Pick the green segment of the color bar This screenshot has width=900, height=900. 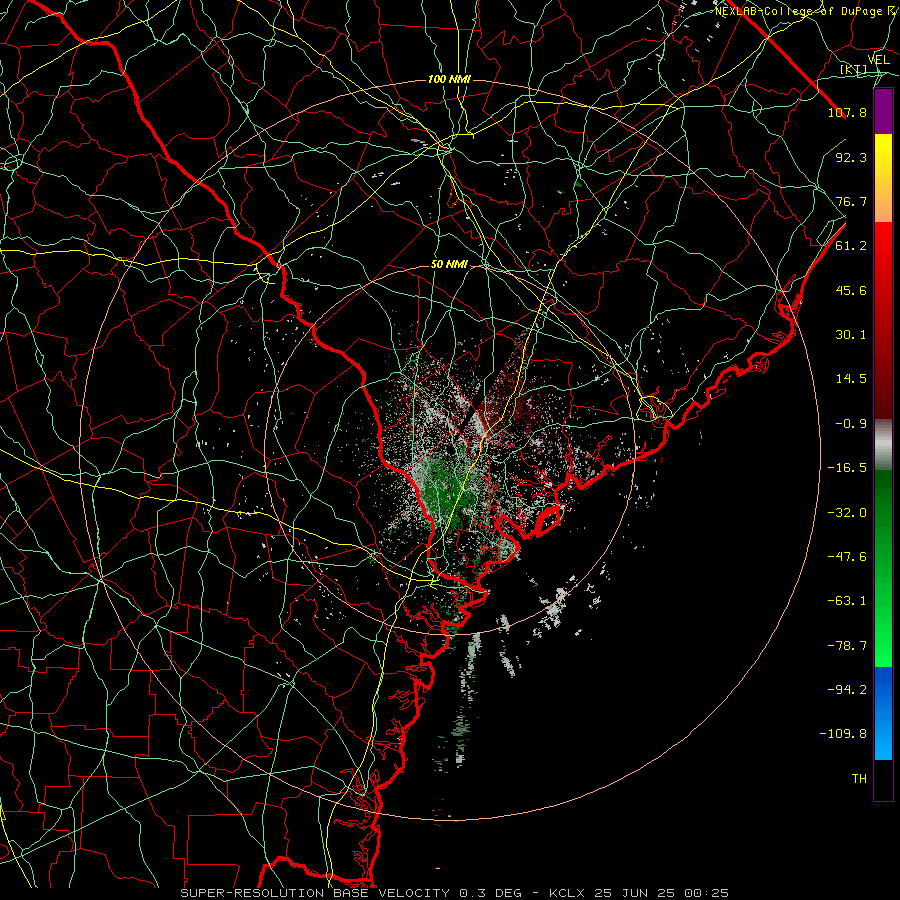(883, 568)
